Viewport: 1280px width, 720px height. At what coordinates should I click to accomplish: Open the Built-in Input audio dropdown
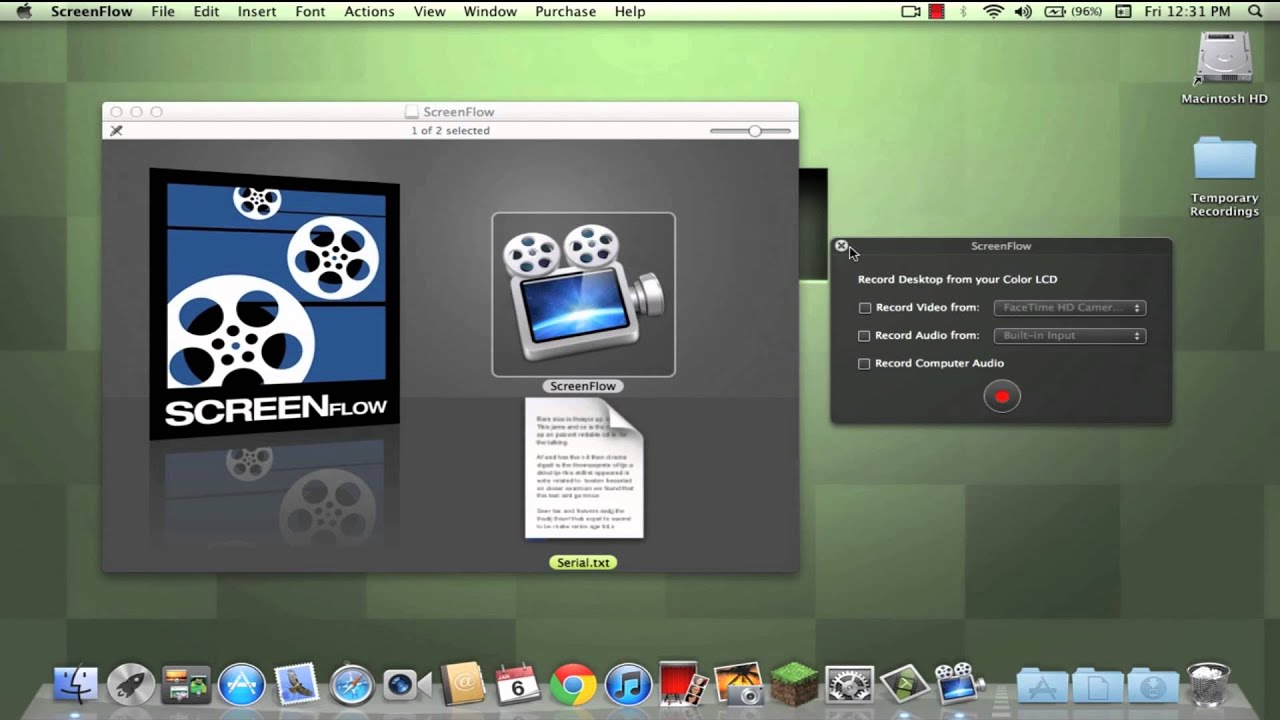pos(1069,336)
